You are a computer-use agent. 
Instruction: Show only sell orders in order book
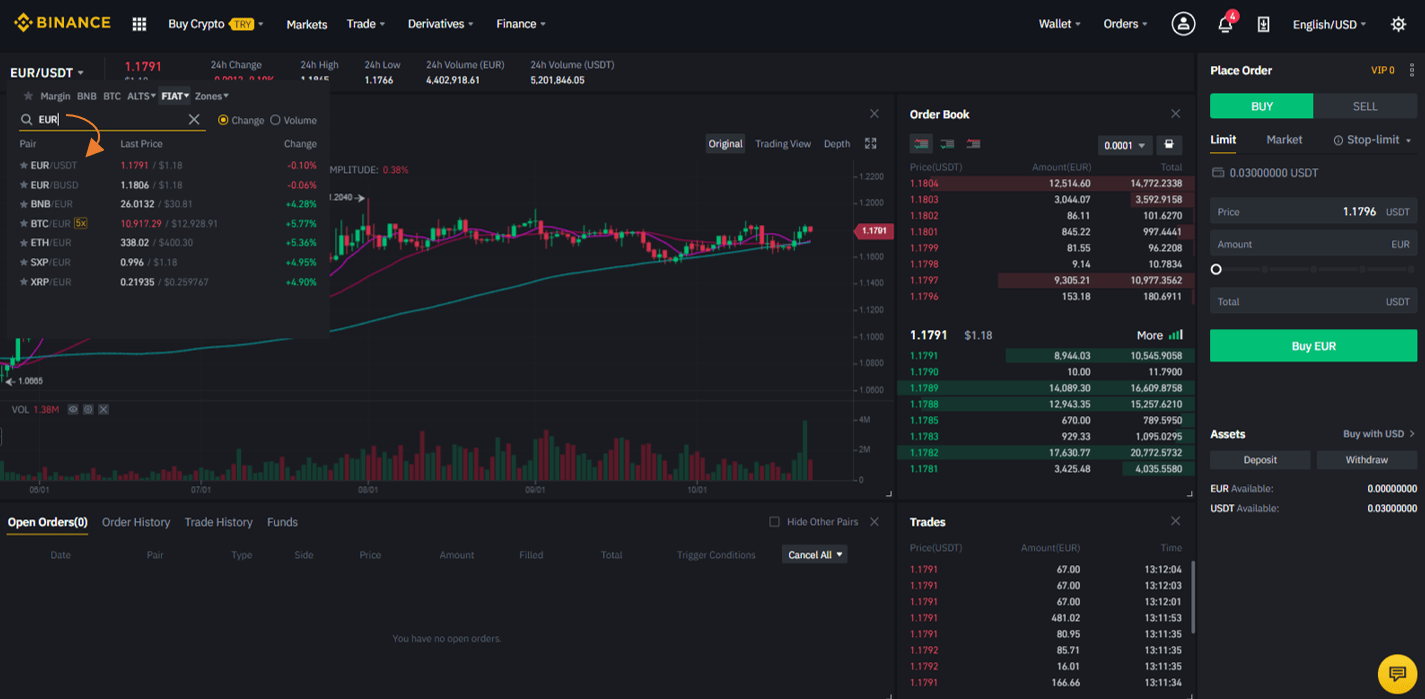coord(973,144)
